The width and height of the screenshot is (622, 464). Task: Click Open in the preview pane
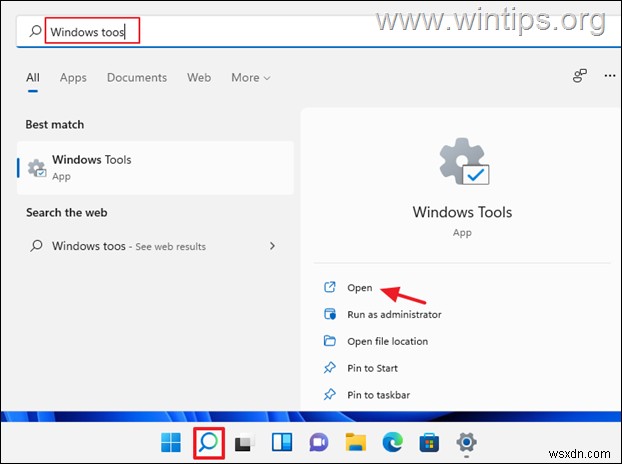pyautogui.click(x=360, y=288)
